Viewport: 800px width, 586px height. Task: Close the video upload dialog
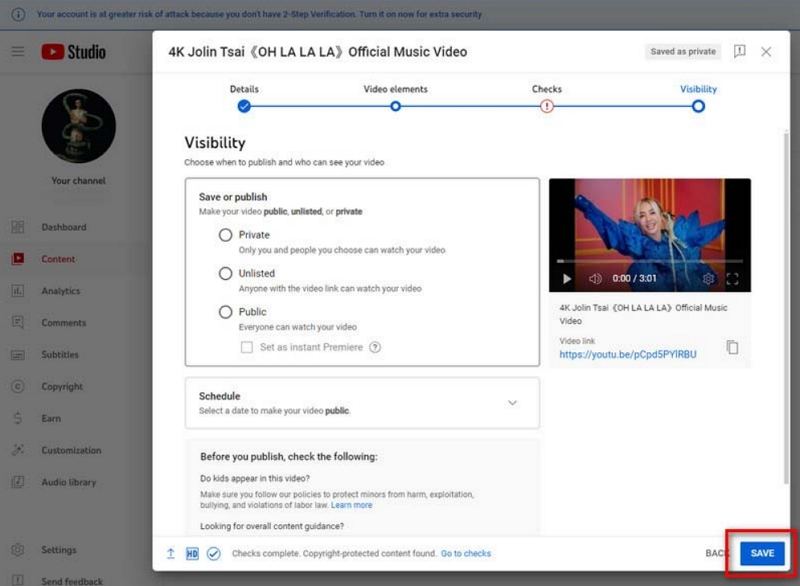pos(766,52)
